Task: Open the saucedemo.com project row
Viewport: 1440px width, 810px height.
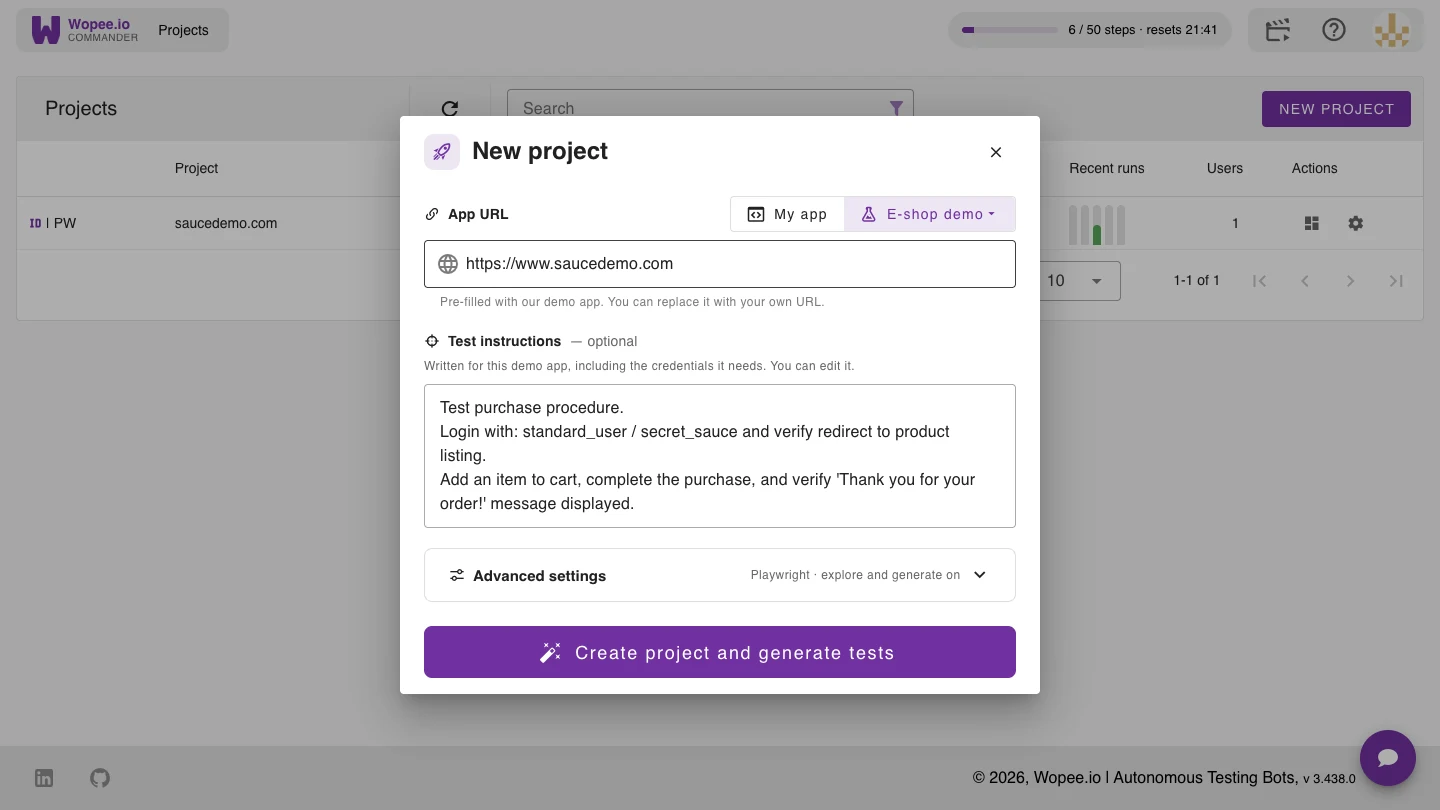Action: click(226, 223)
